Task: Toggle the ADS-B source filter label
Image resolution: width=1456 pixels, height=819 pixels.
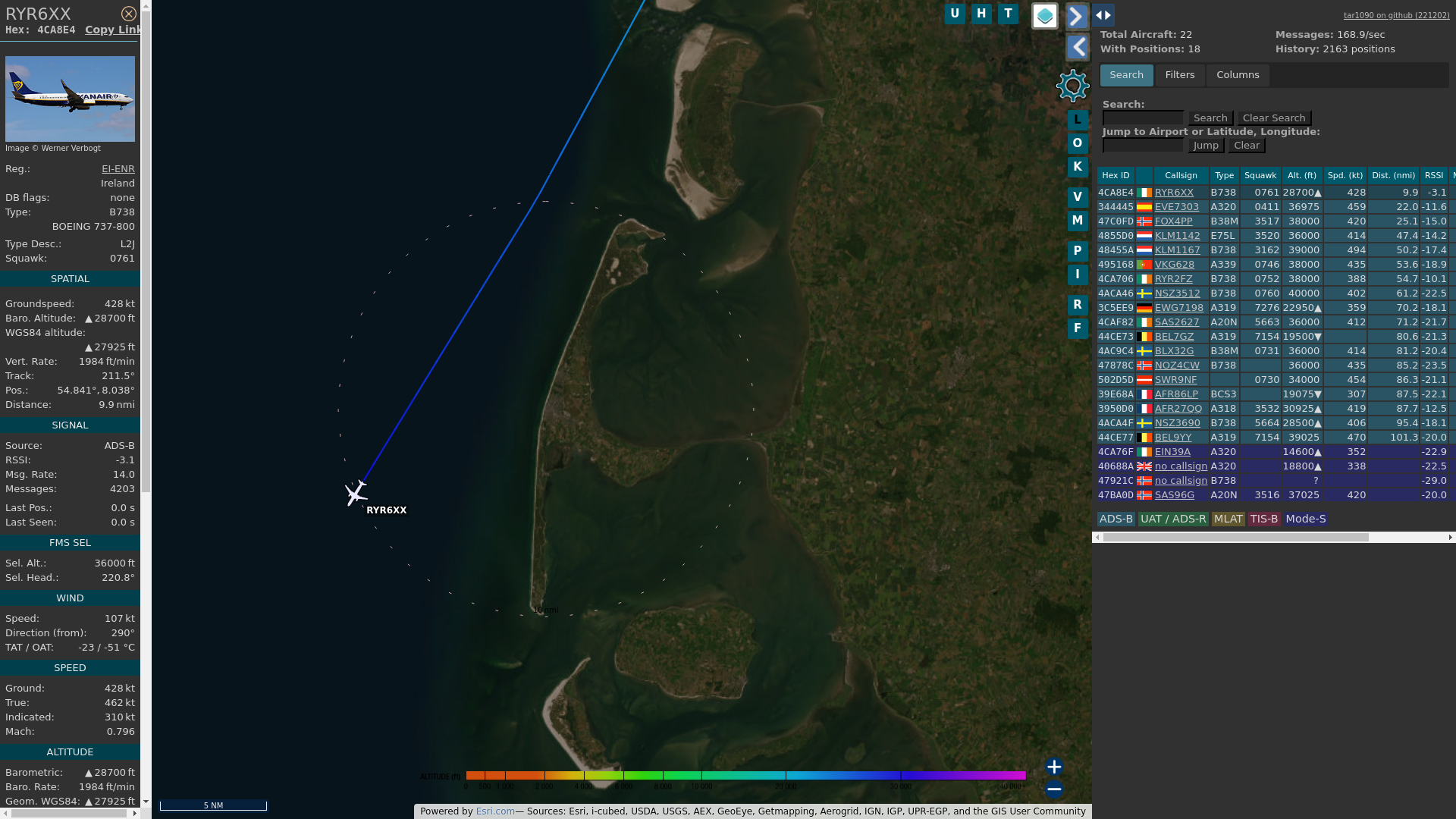Action: 1116,519
